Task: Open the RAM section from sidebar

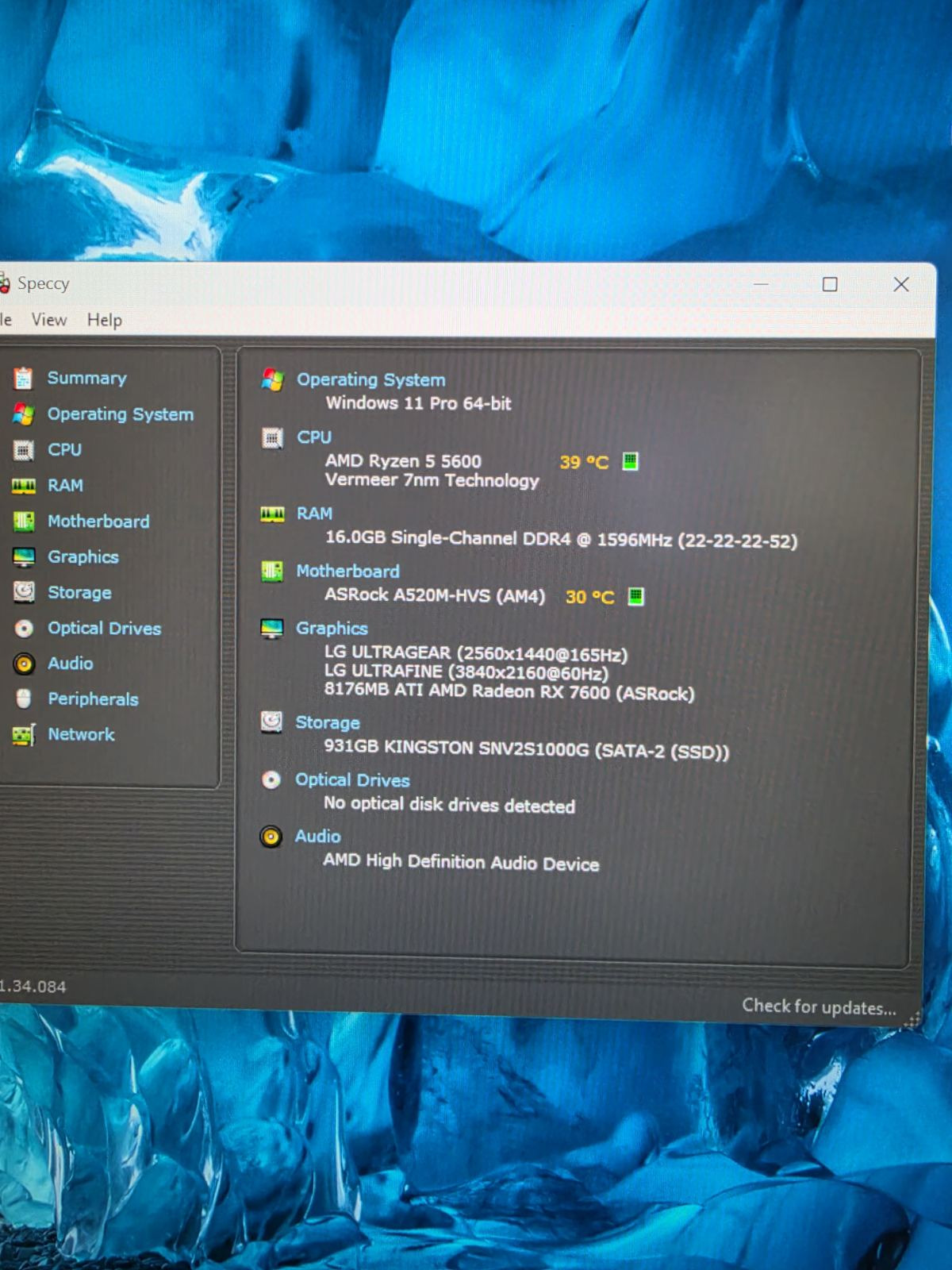Action: (x=65, y=485)
